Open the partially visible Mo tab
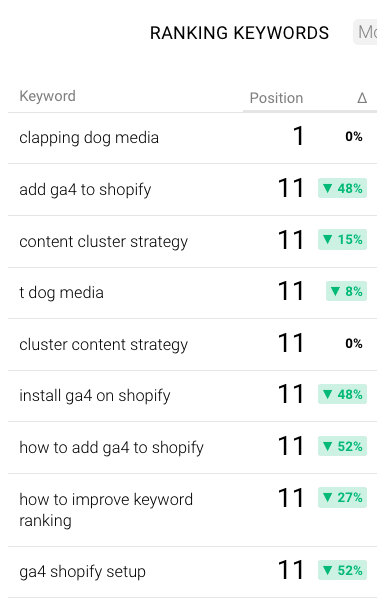Screen dimensions: 377x598 (x=366, y=32)
